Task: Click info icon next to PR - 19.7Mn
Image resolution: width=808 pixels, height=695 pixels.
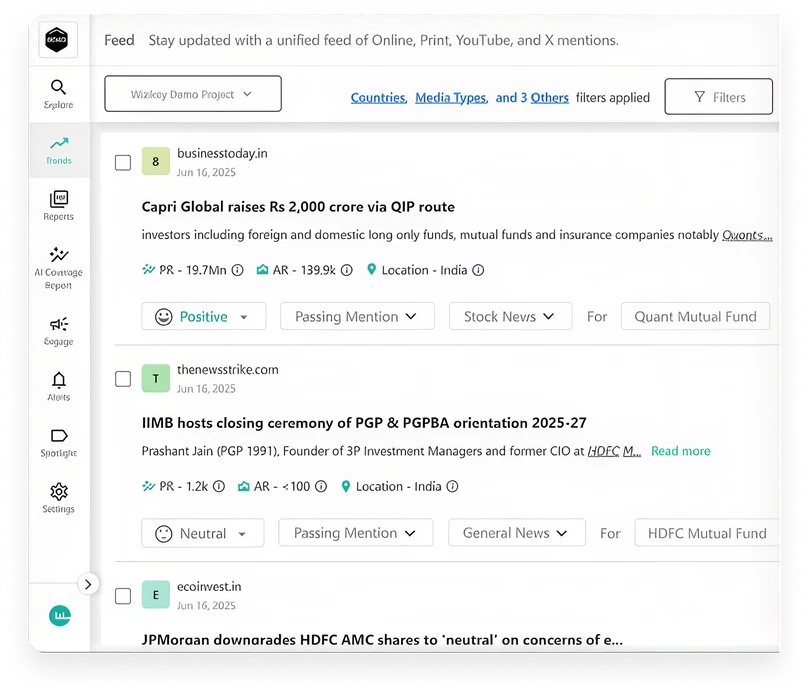Action: 238,270
